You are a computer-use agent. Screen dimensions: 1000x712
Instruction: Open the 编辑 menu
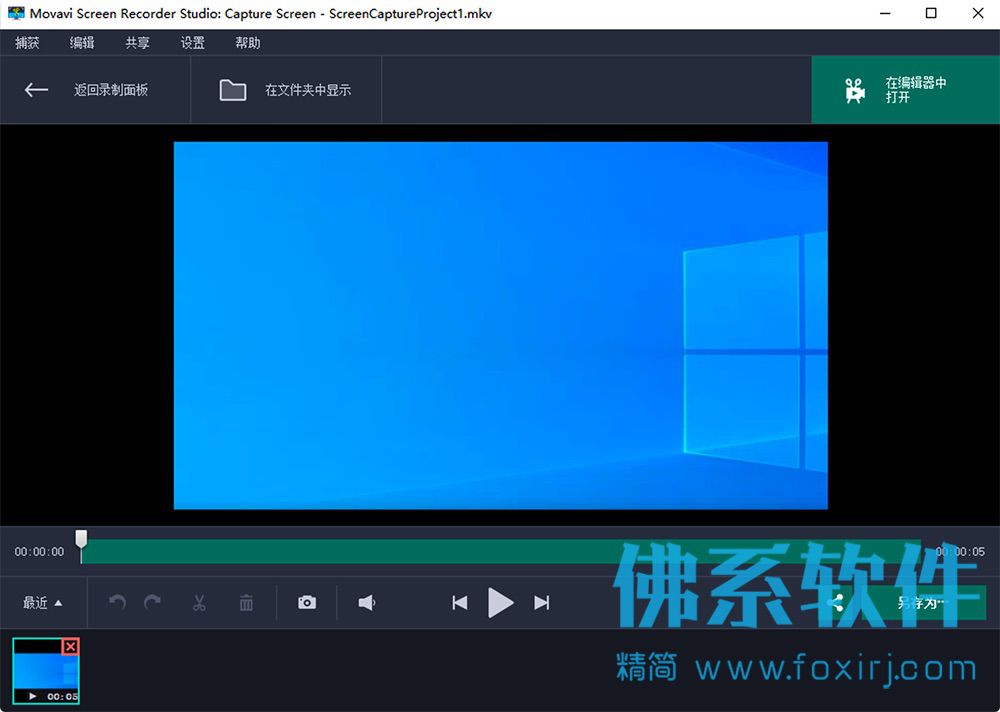(x=82, y=43)
